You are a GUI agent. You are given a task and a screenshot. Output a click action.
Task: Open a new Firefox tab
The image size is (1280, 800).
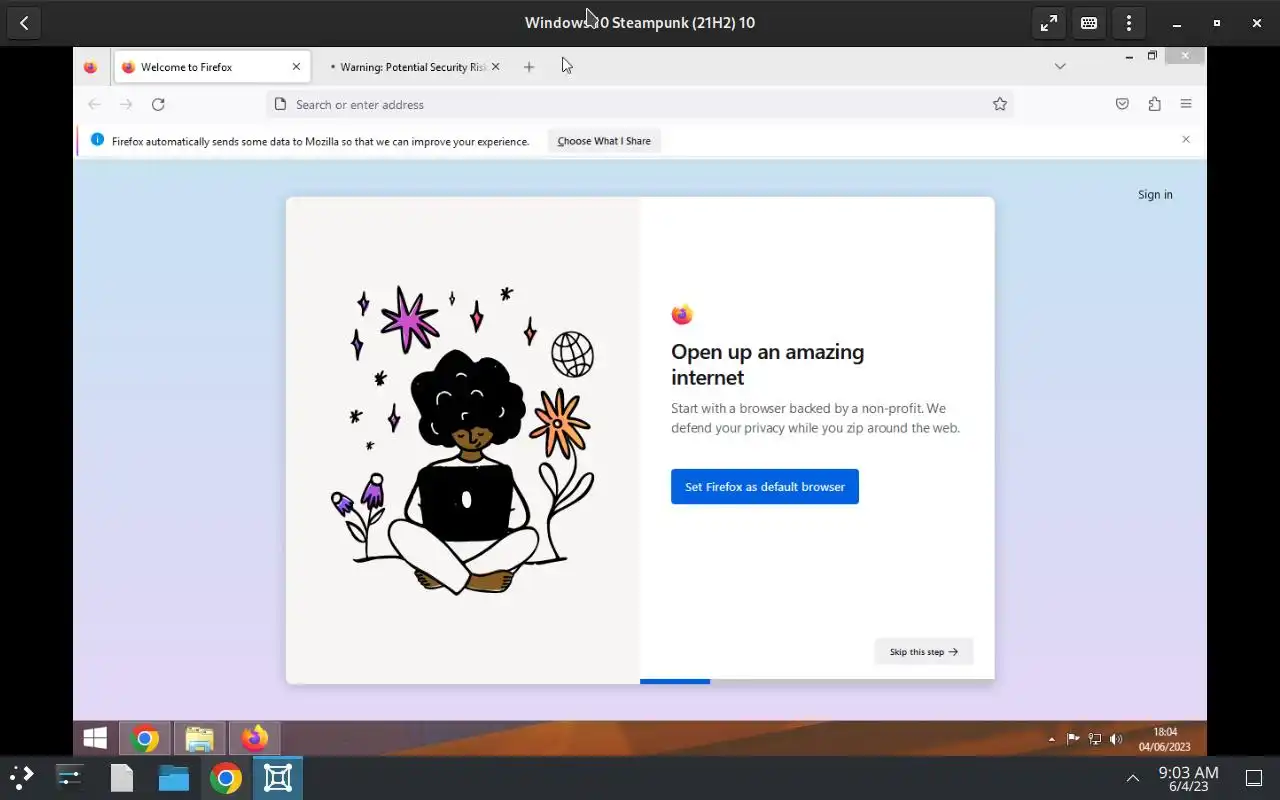pyautogui.click(x=529, y=67)
